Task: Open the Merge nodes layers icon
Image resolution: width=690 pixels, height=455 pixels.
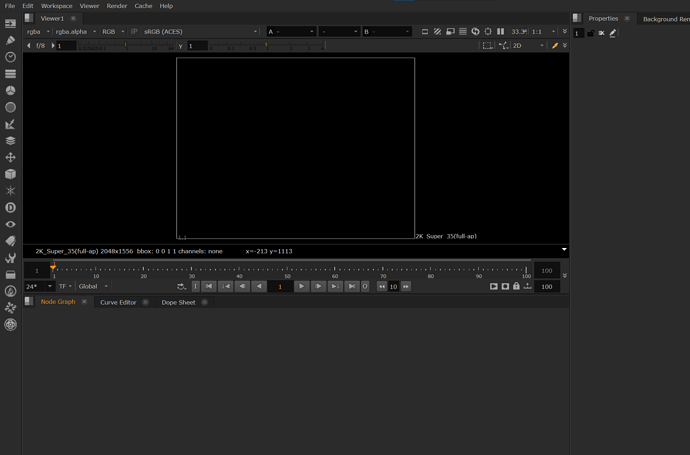Action: point(10,141)
